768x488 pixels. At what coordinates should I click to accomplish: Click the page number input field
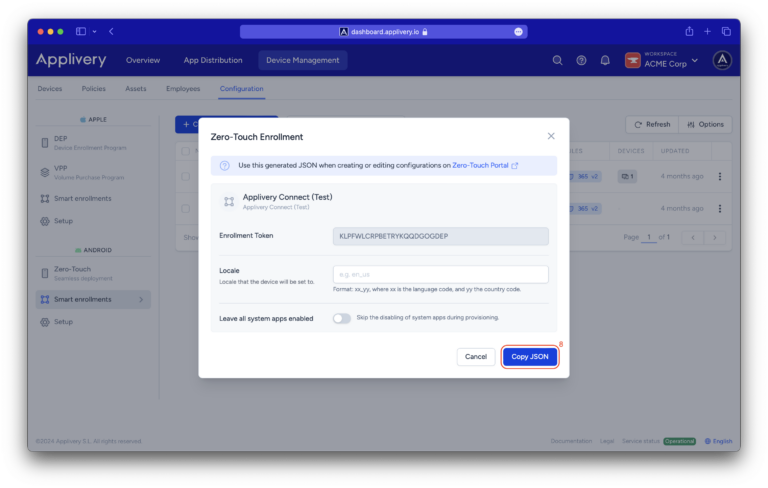click(x=648, y=237)
